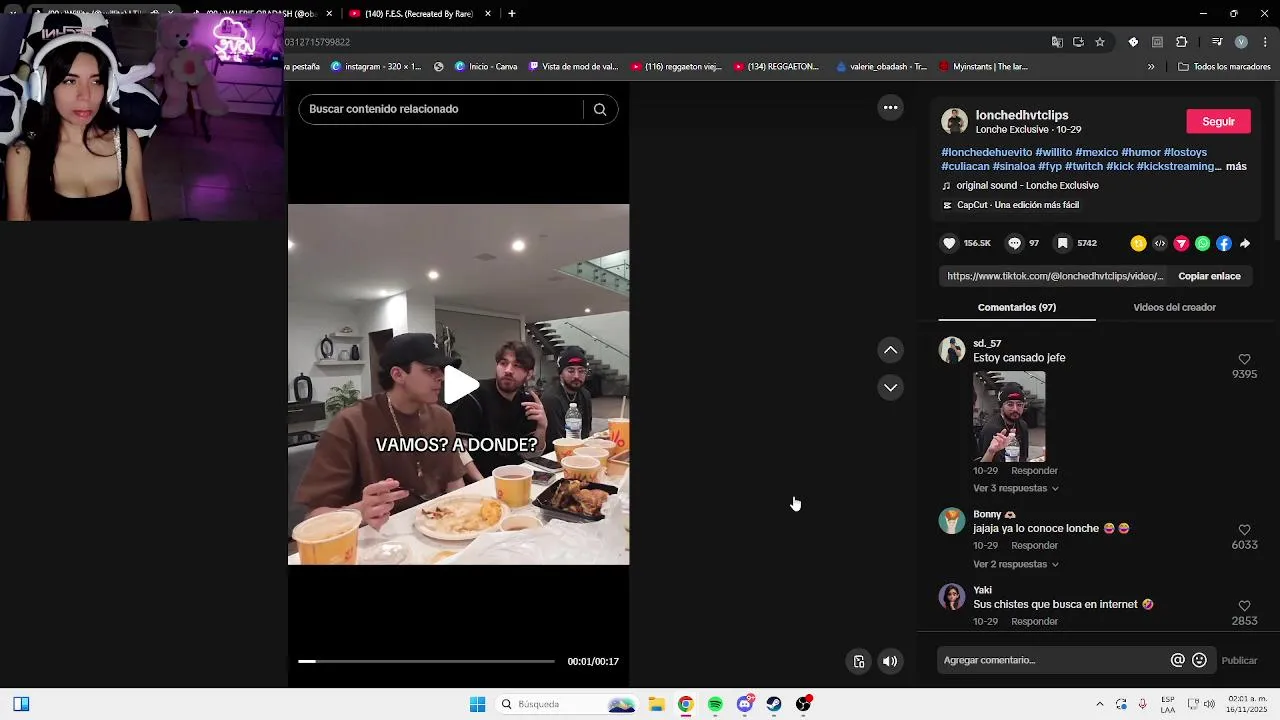The image size is (1280, 720).
Task: Show more bookmarks chevron
Action: click(x=1151, y=67)
